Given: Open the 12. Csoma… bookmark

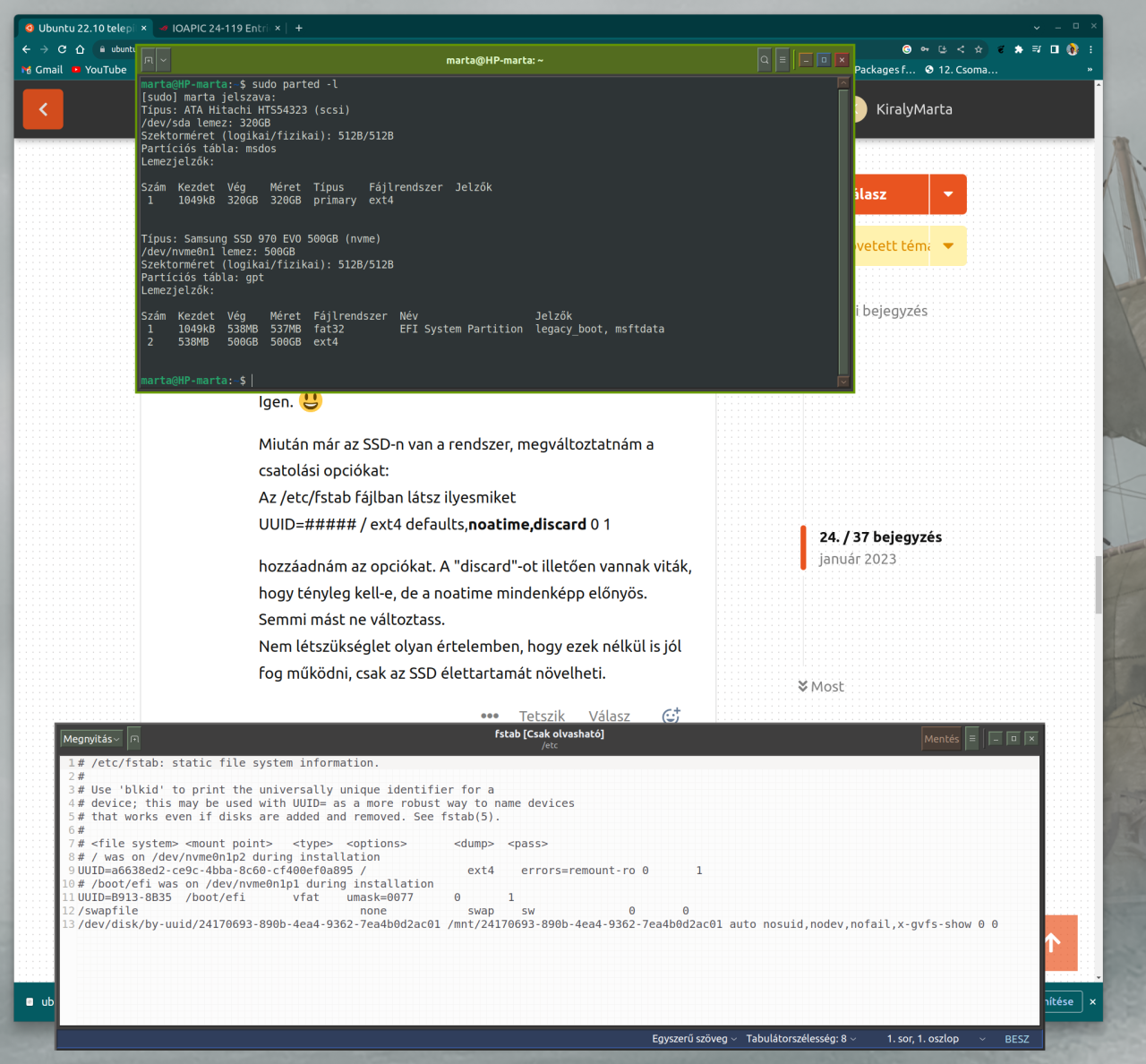Looking at the screenshot, I should (961, 70).
